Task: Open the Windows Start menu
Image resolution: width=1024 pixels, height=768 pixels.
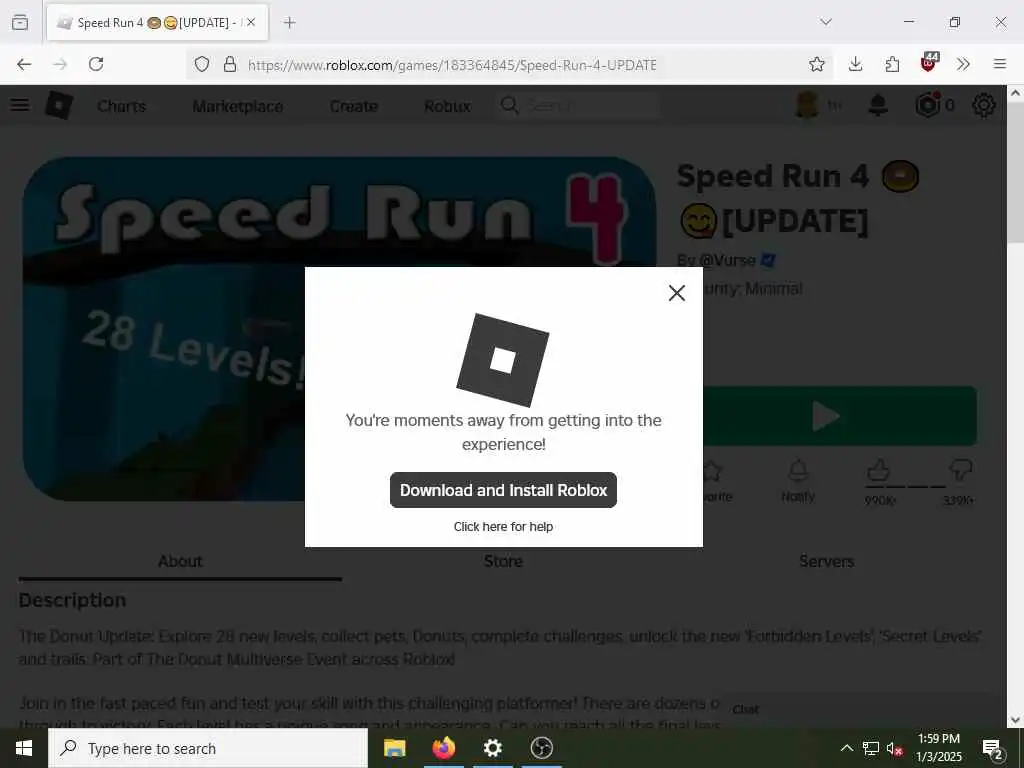Action: click(24, 748)
